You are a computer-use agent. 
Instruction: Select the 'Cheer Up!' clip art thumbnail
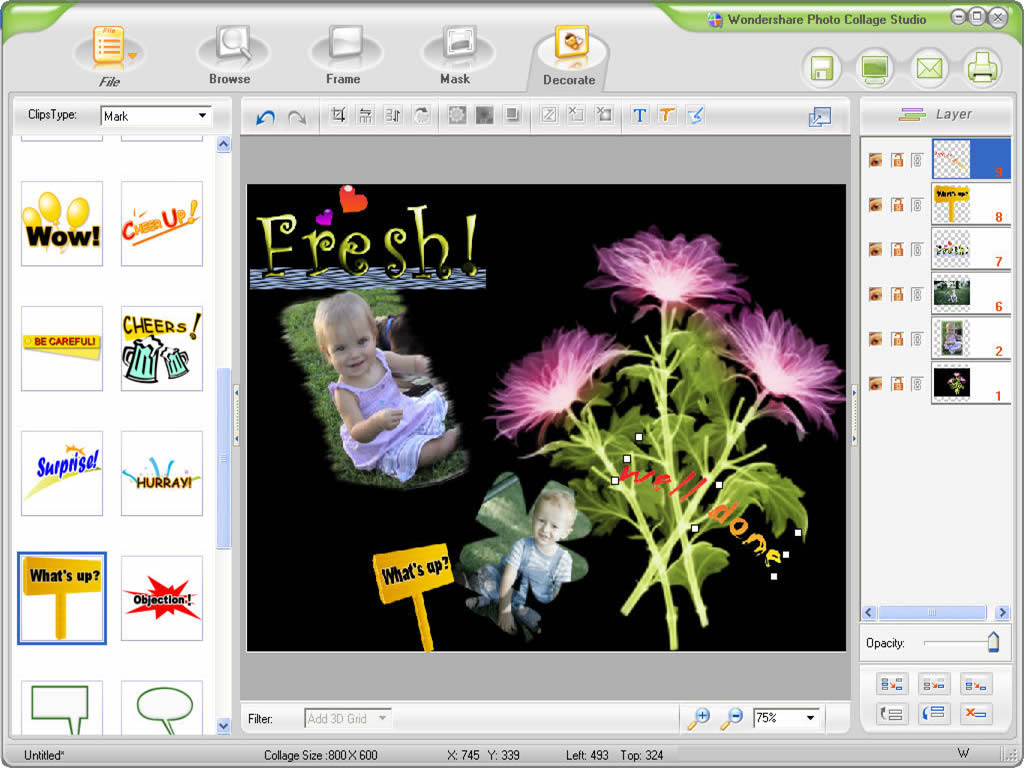(x=161, y=223)
